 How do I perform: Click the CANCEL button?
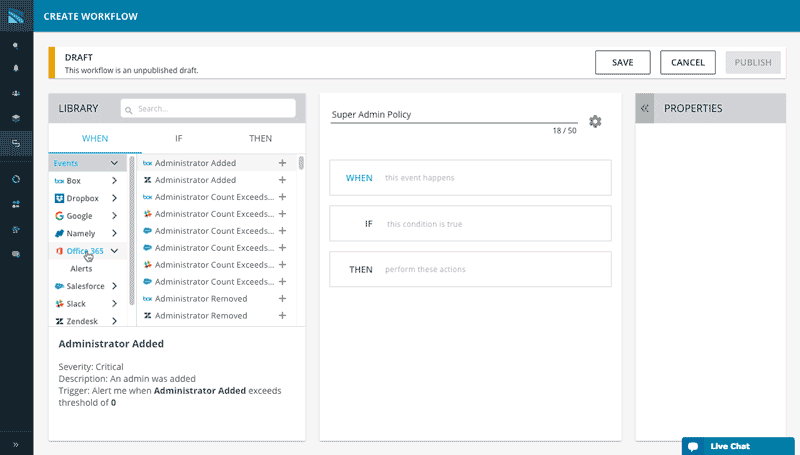[x=688, y=62]
